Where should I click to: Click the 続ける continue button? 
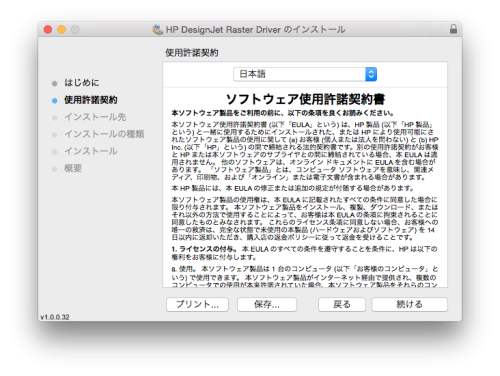click(x=409, y=304)
